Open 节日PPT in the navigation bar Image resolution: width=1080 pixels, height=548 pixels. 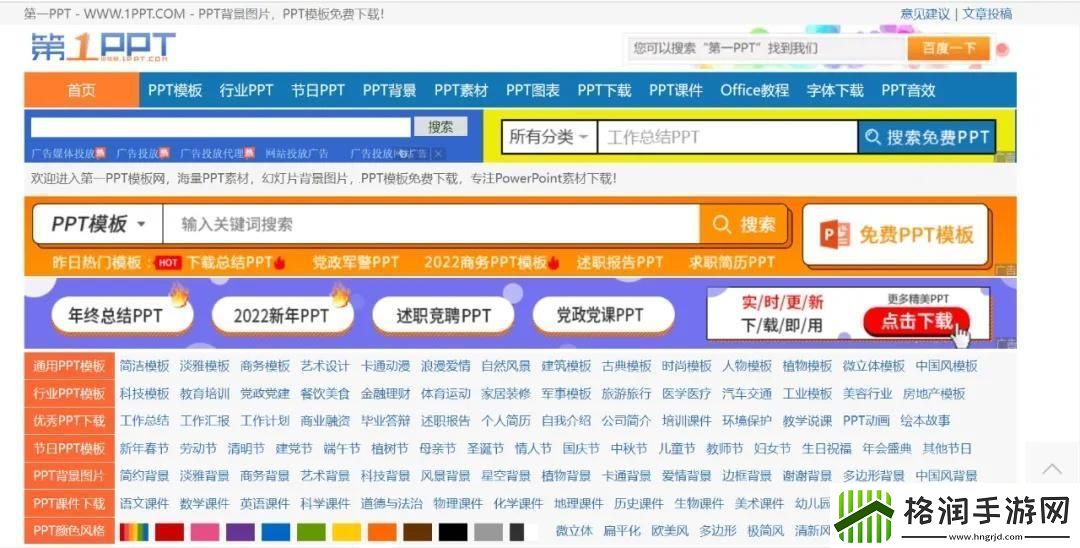[x=318, y=90]
